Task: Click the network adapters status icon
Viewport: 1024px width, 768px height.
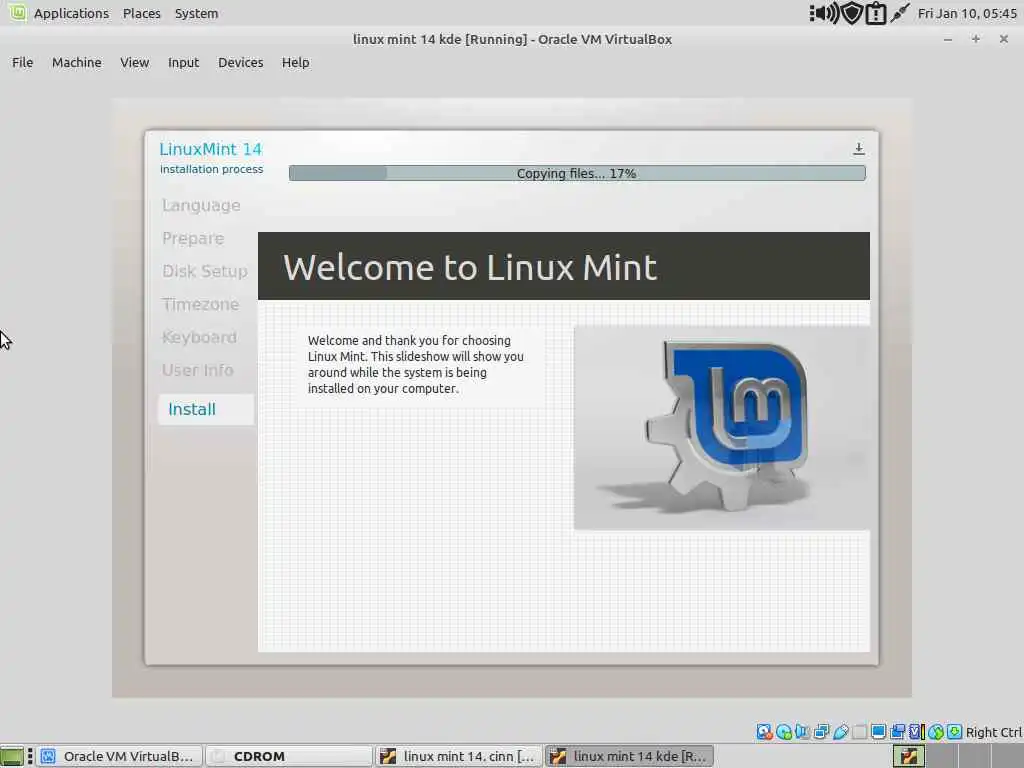Action: click(821, 732)
